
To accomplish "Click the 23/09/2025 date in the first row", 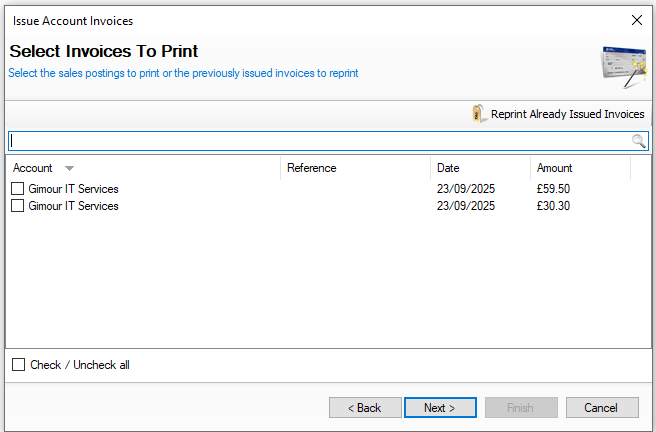I will pos(465,189).
